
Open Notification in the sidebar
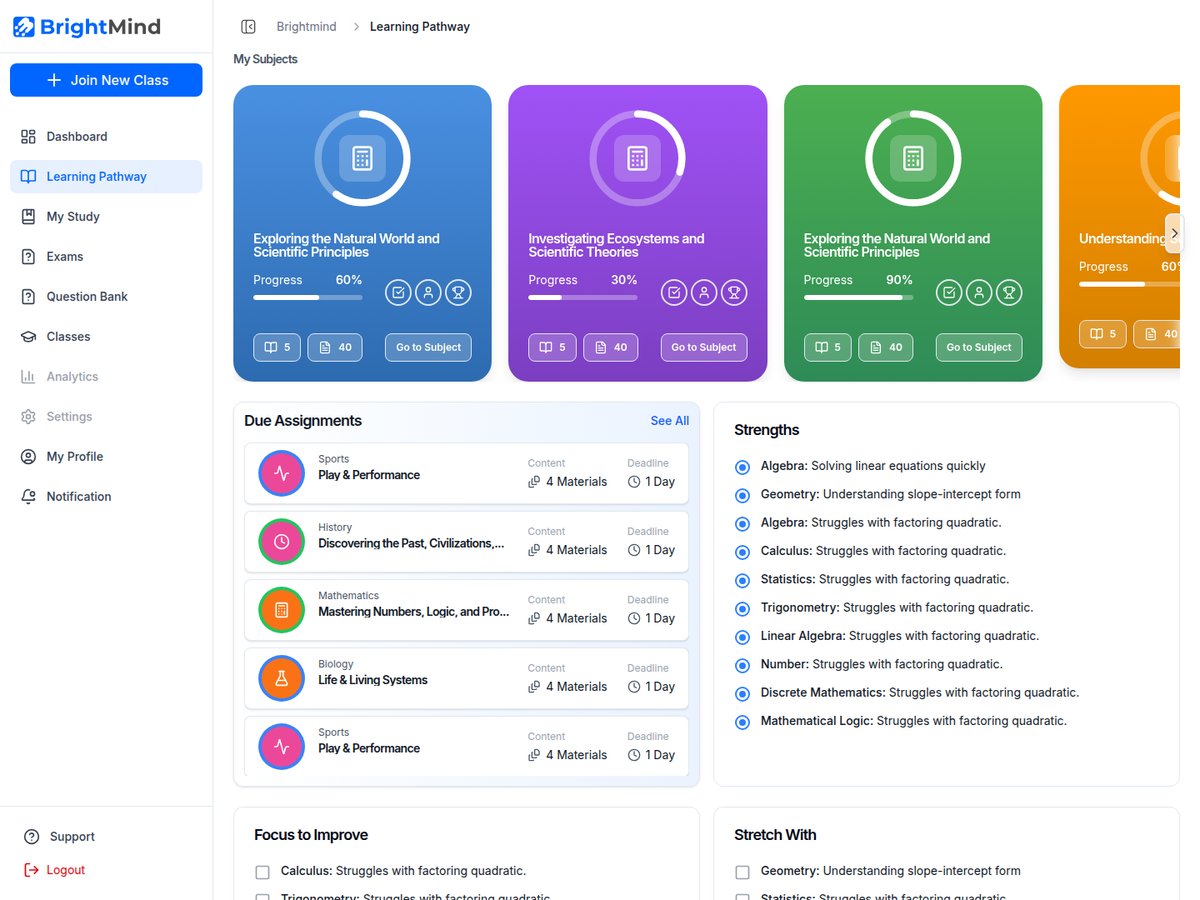click(106, 496)
